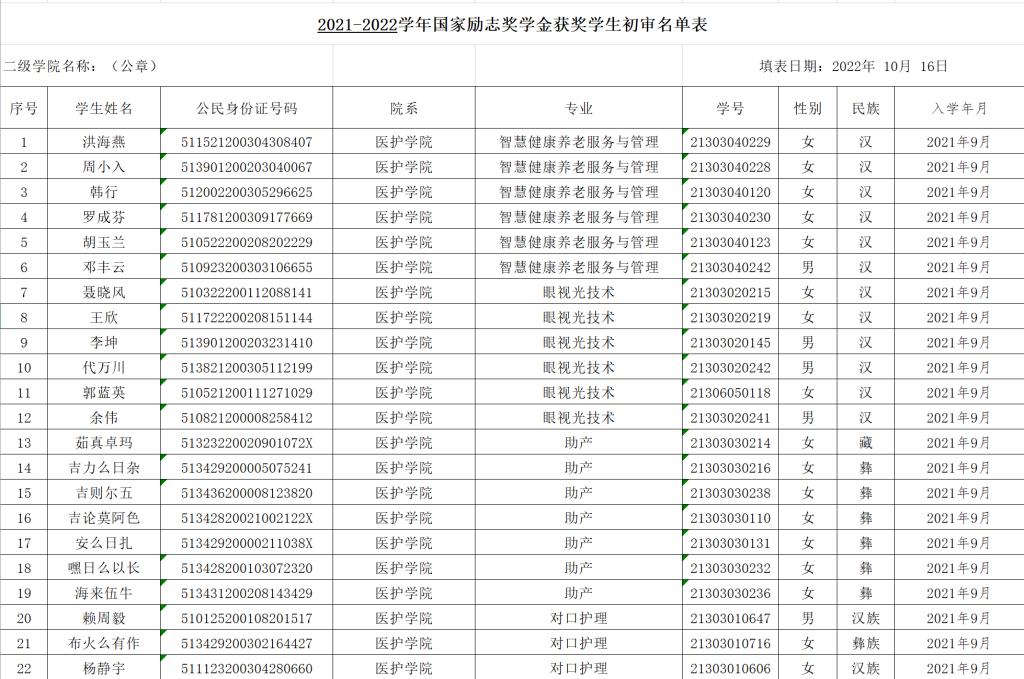Click the name cell 罗成芬
This screenshot has height=679, width=1024.
tap(104, 217)
